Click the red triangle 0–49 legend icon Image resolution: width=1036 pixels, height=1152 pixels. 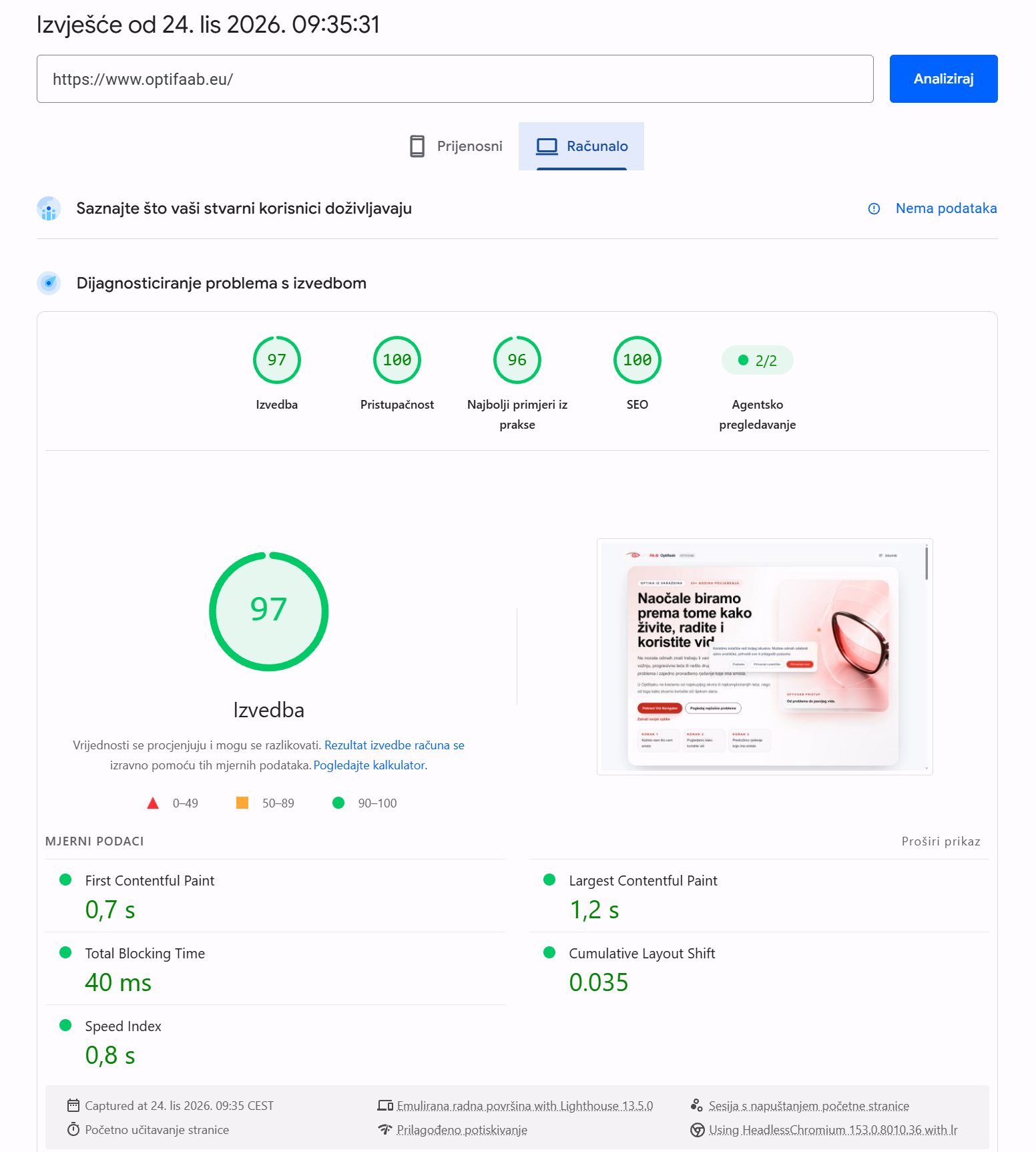click(153, 803)
